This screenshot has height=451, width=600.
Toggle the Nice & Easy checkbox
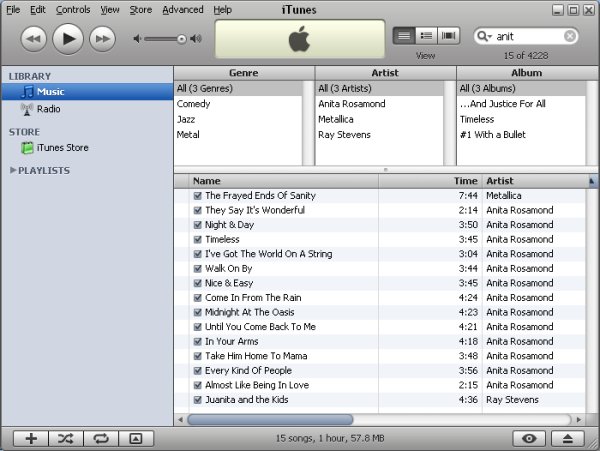tap(197, 283)
